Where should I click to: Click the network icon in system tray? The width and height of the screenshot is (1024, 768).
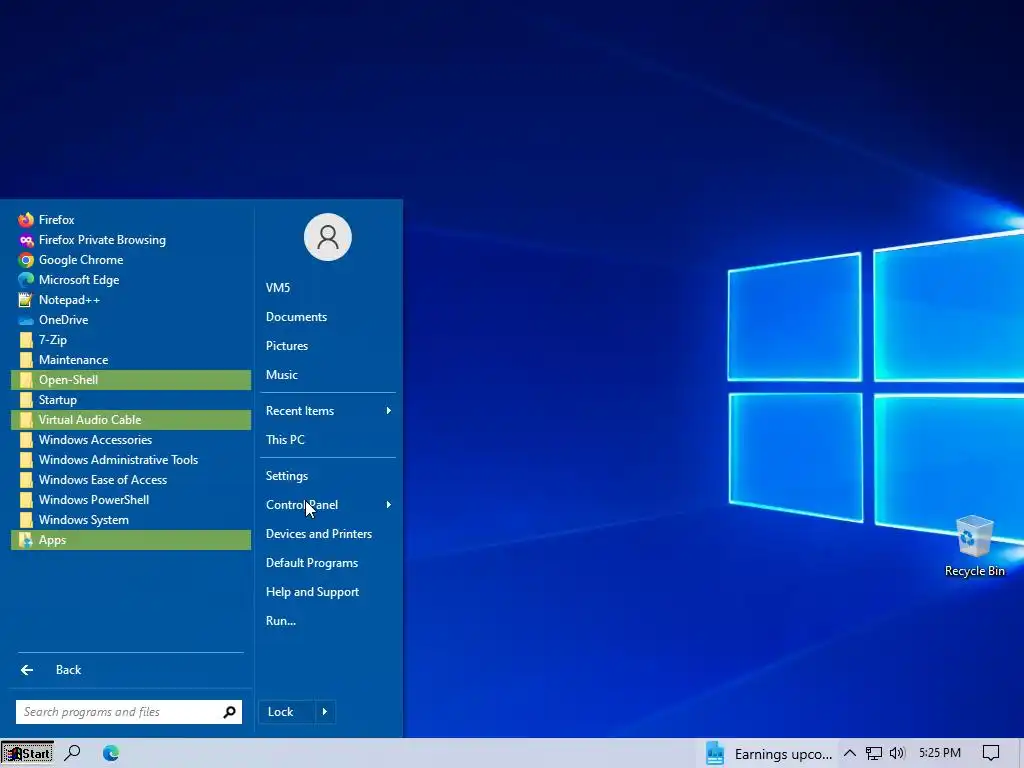[874, 754]
